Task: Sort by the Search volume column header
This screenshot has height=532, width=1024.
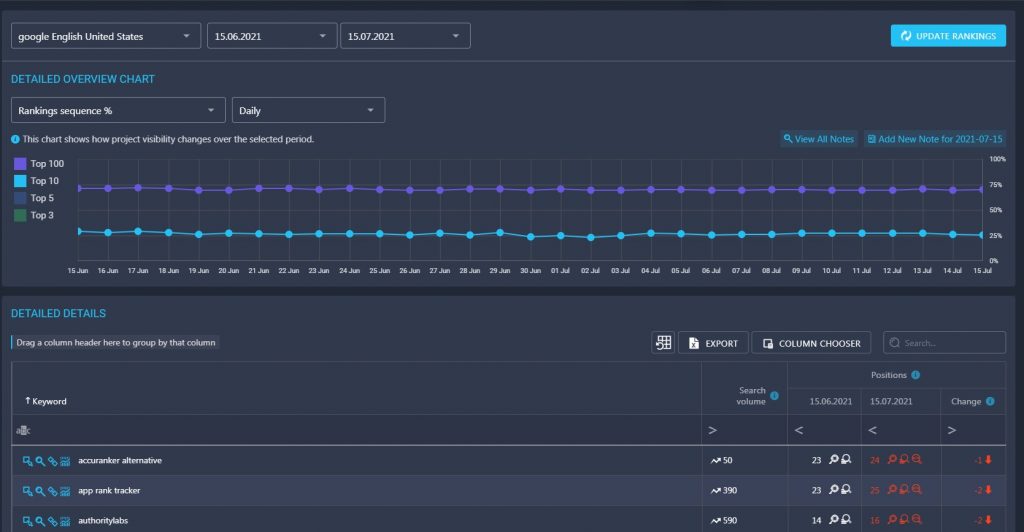Action: click(x=751, y=396)
